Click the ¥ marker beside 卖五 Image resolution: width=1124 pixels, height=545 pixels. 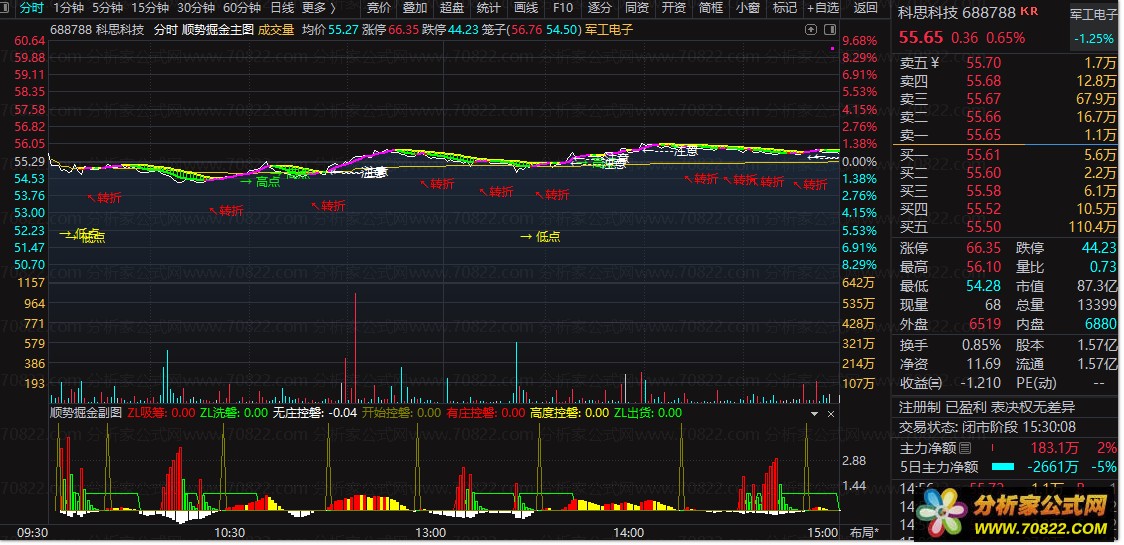pyautogui.click(x=935, y=62)
